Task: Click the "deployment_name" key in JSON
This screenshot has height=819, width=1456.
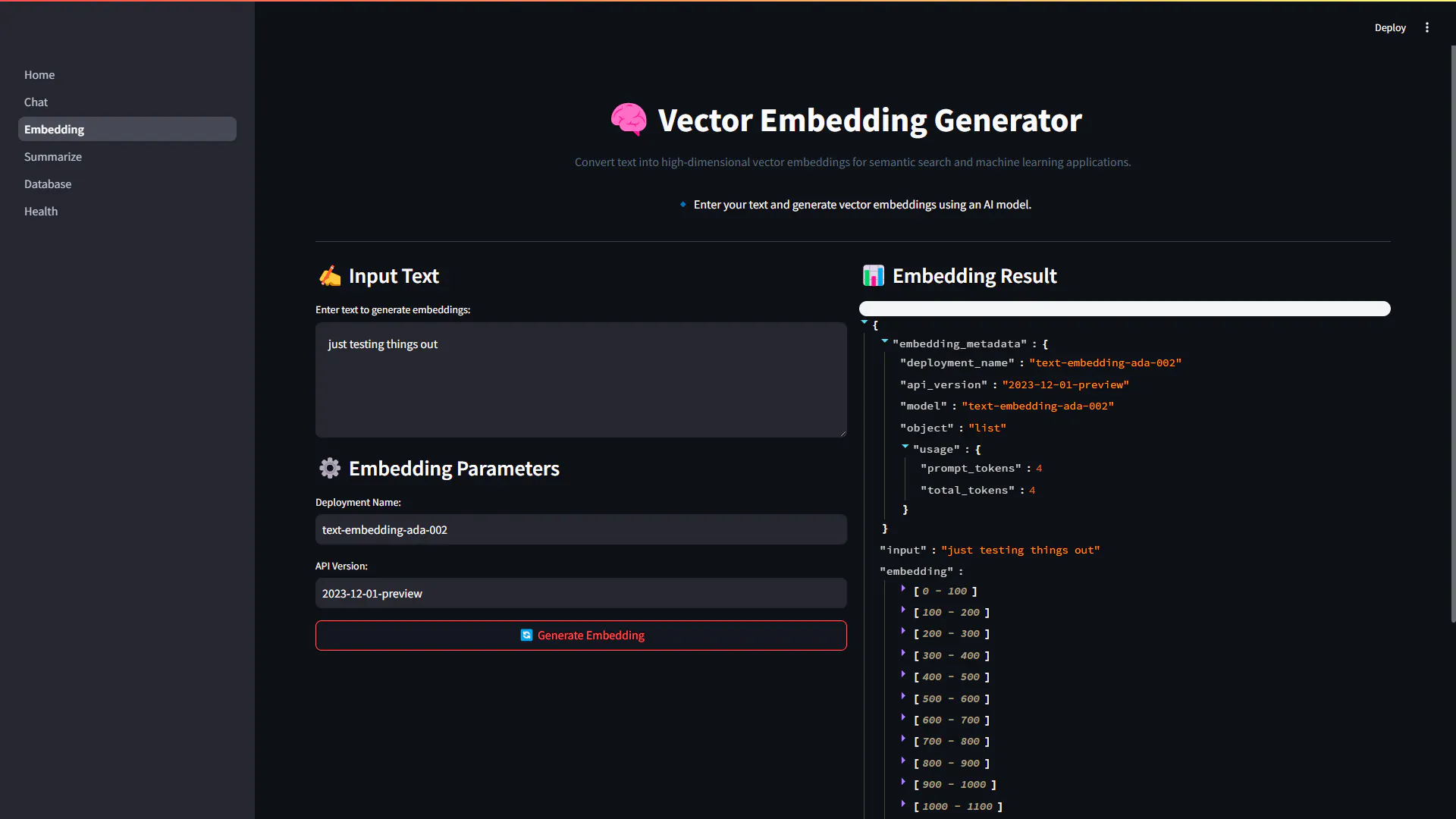Action: point(957,363)
